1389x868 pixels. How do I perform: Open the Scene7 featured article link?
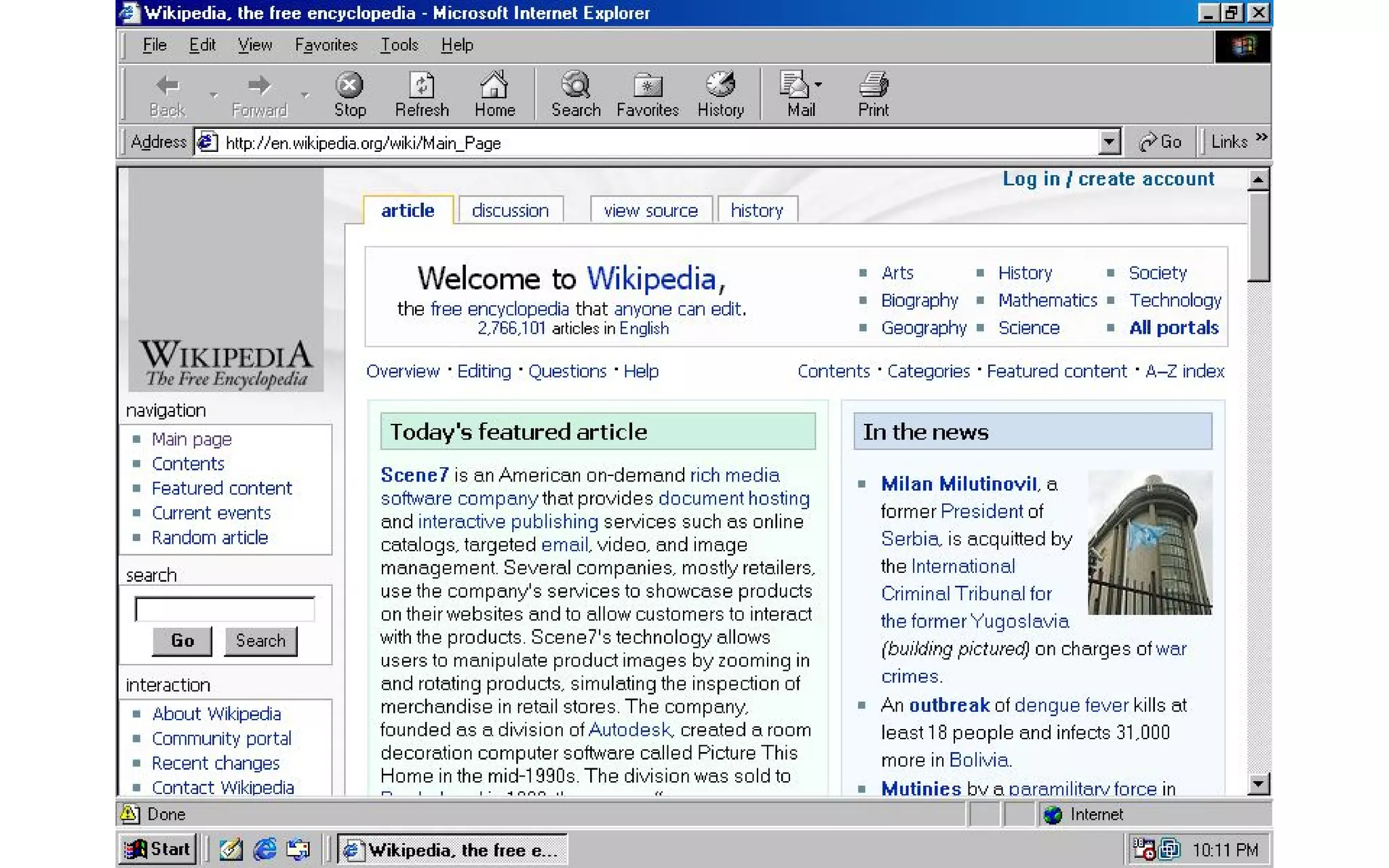pos(414,475)
